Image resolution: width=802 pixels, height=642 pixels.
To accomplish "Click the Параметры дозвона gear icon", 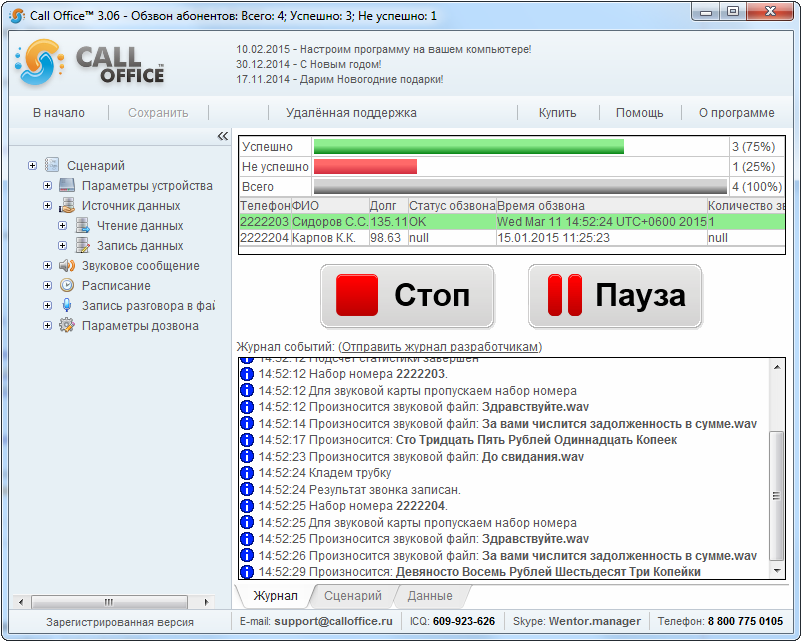I will [x=67, y=325].
